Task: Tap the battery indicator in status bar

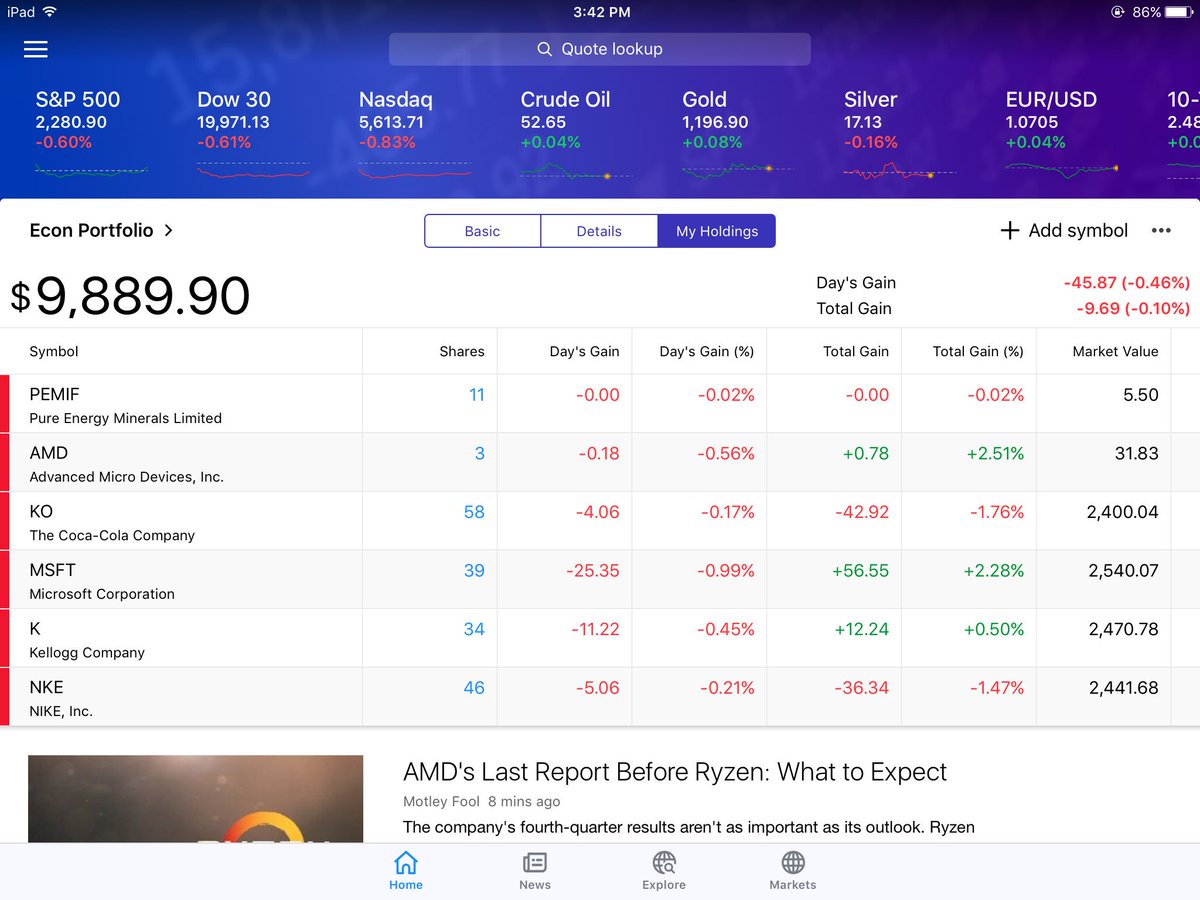Action: tap(1180, 12)
